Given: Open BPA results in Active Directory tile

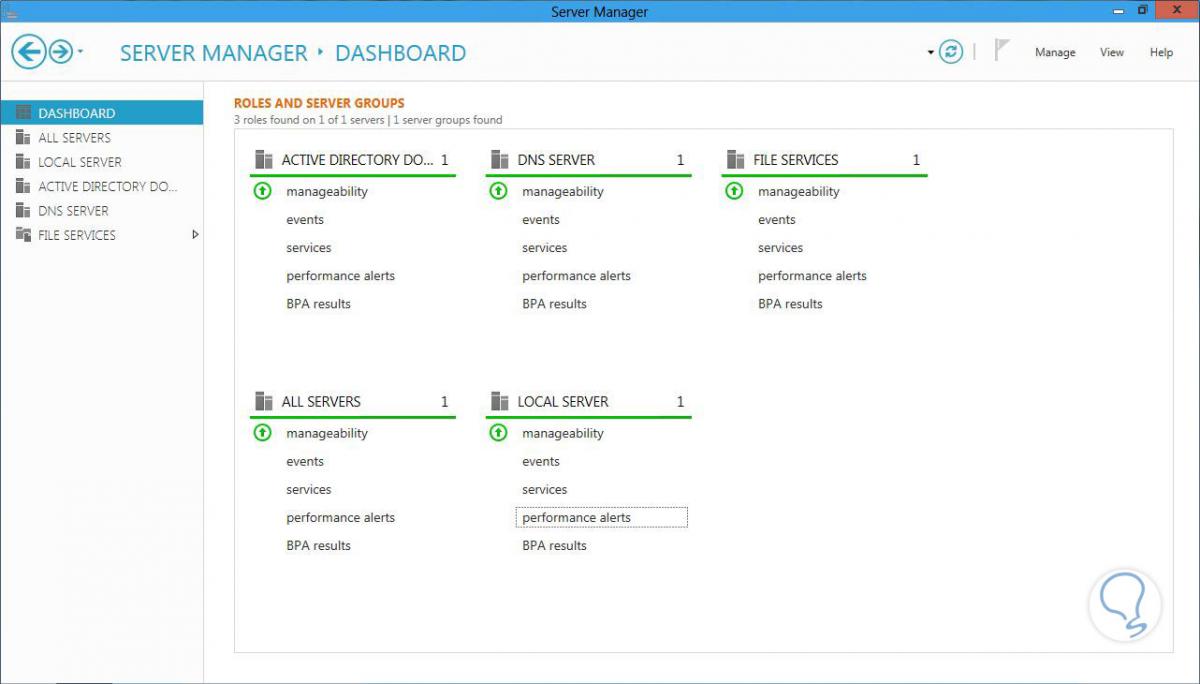Looking at the screenshot, I should [x=318, y=304].
